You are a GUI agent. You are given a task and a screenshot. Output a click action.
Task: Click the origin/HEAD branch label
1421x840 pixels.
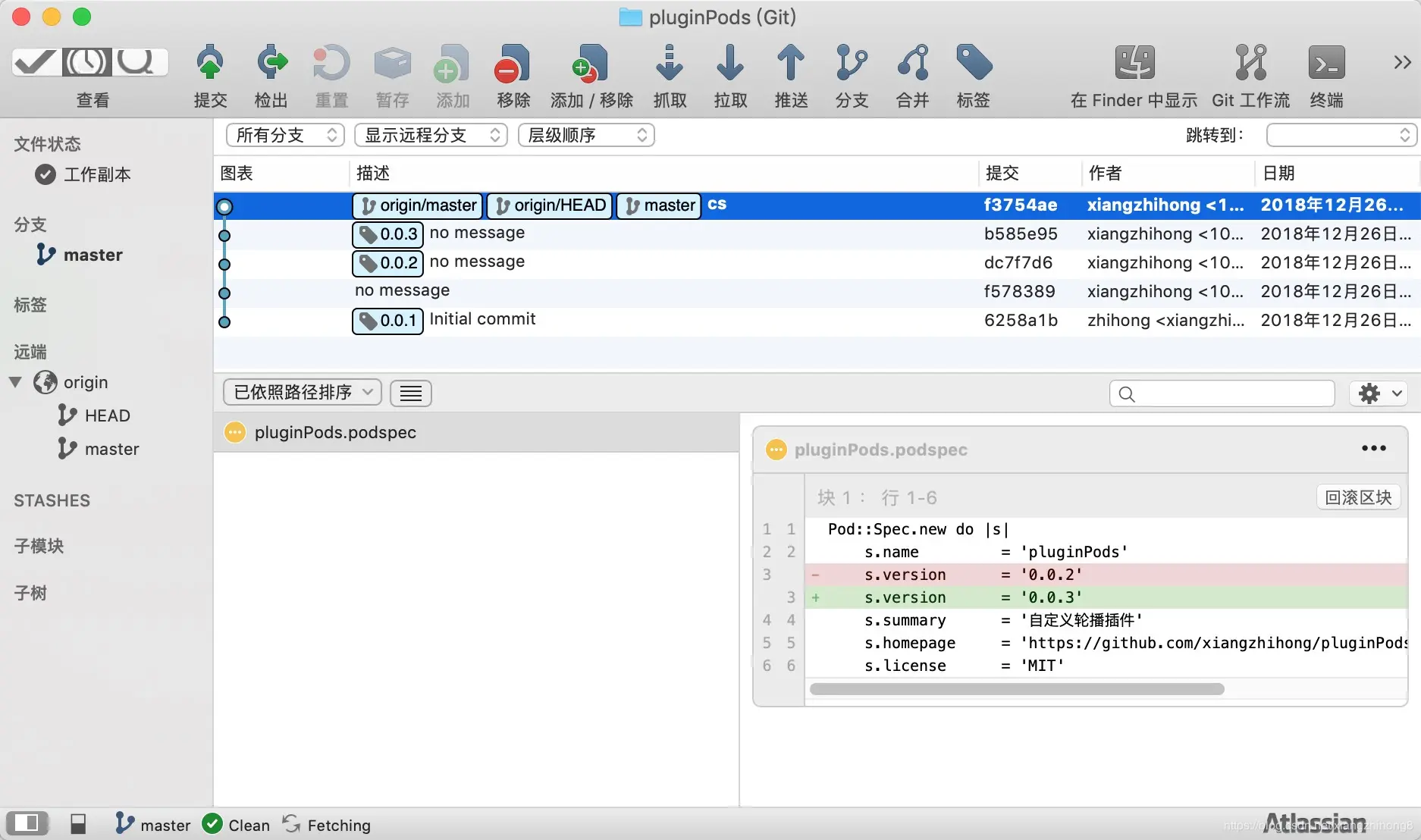pos(550,205)
